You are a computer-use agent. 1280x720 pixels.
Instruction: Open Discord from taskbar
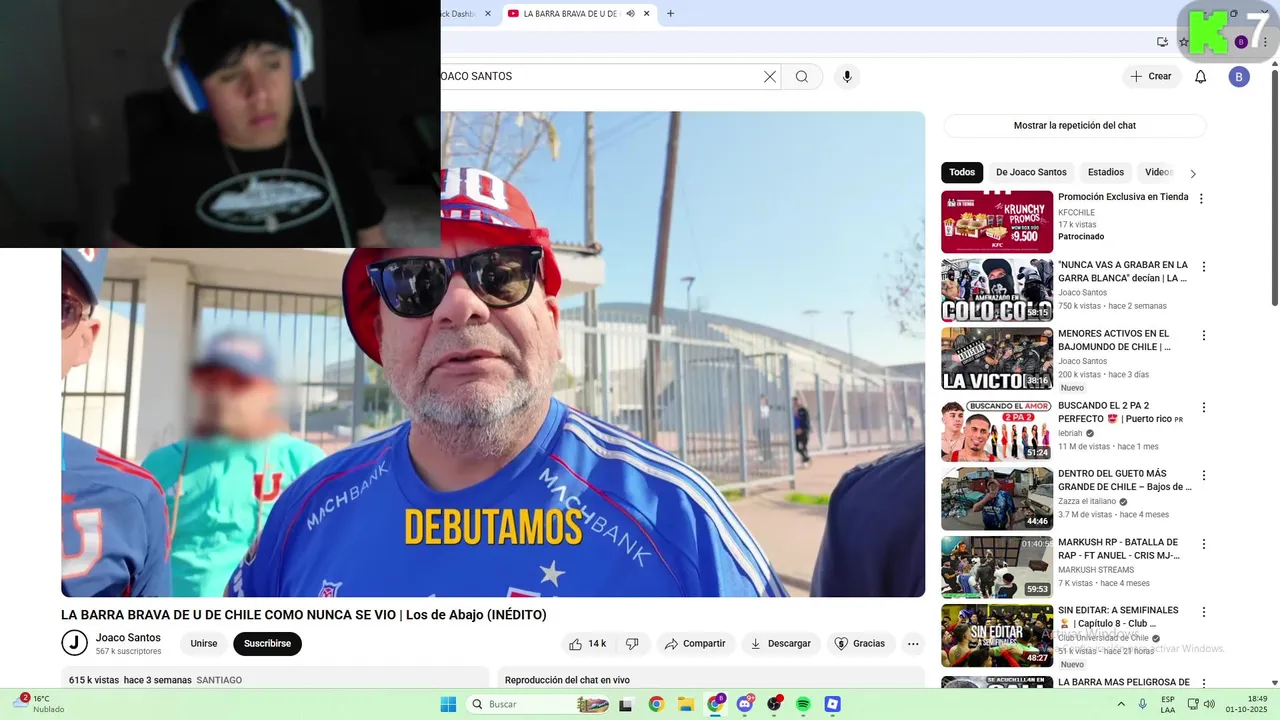coord(745,704)
